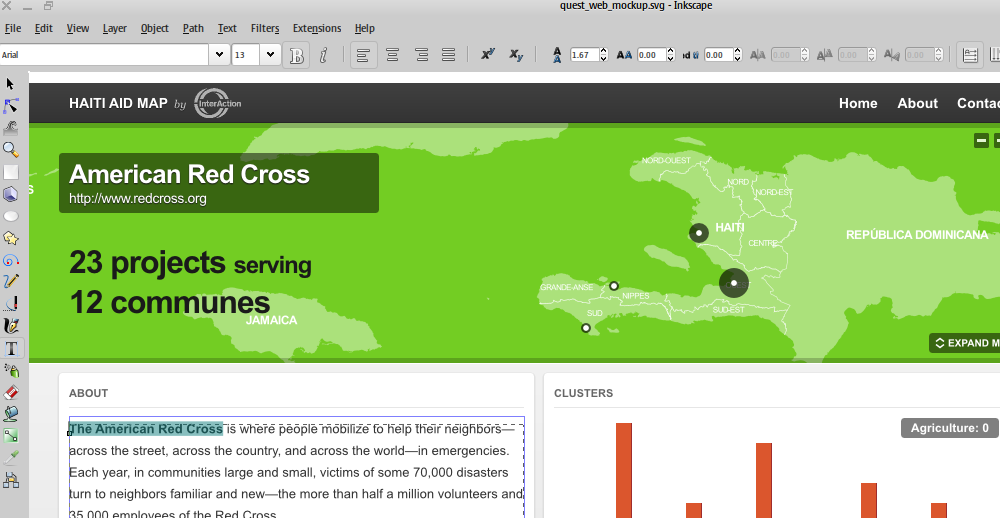This screenshot has height=518, width=1000.
Task: Toggle italic text style
Action: [323, 56]
